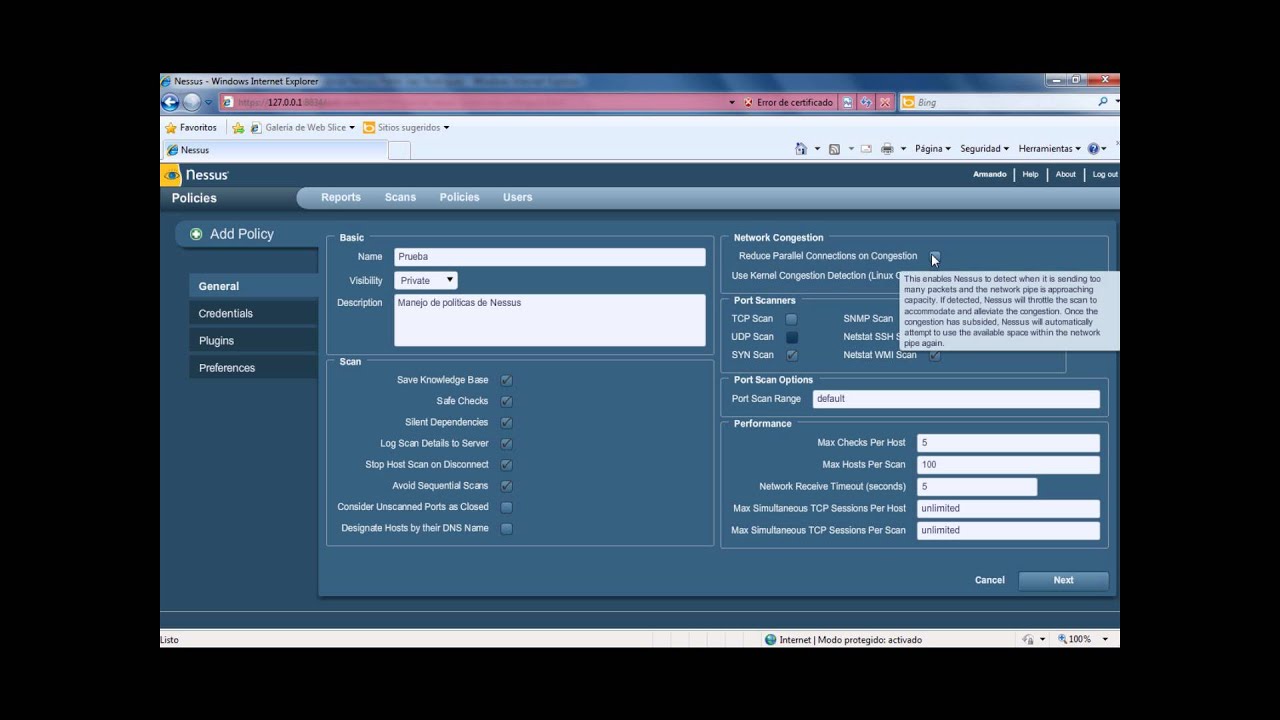This screenshot has width=1280, height=720.
Task: Select the General section in sidebar
Action: 253,286
